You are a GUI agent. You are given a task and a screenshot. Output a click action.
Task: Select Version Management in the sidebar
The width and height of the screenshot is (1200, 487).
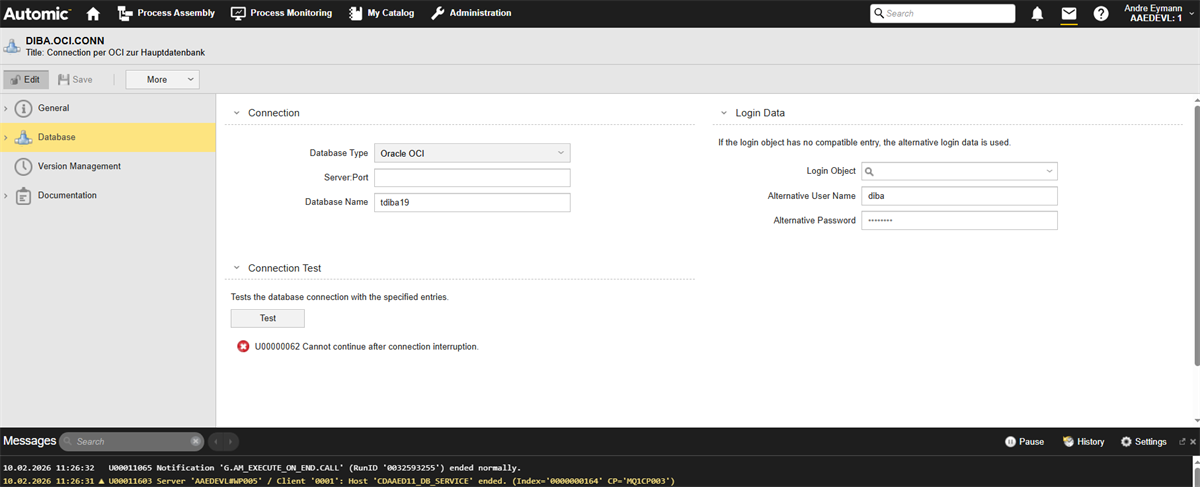coord(79,166)
